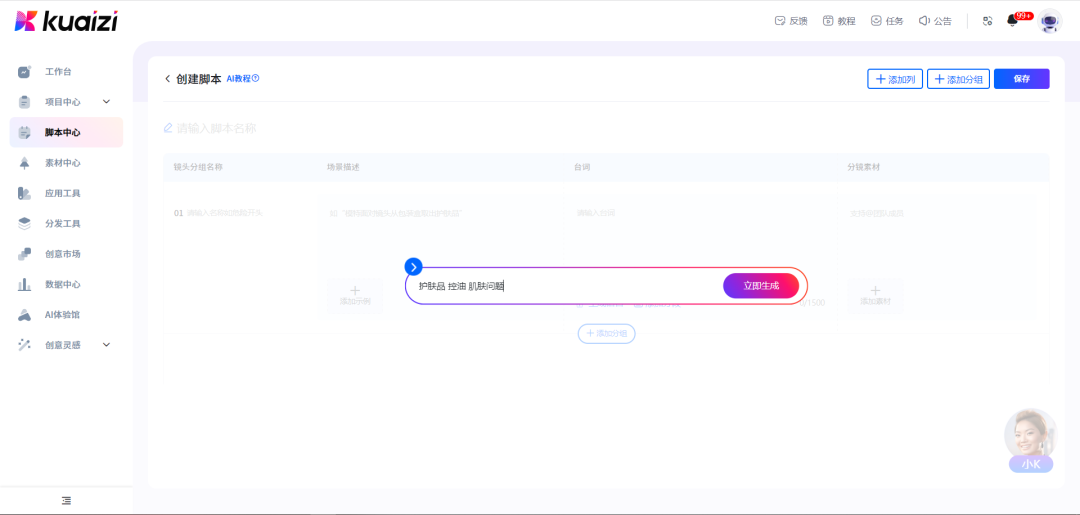1080x515 pixels.
Task: Open the AI教程 help link
Action: 242,78
